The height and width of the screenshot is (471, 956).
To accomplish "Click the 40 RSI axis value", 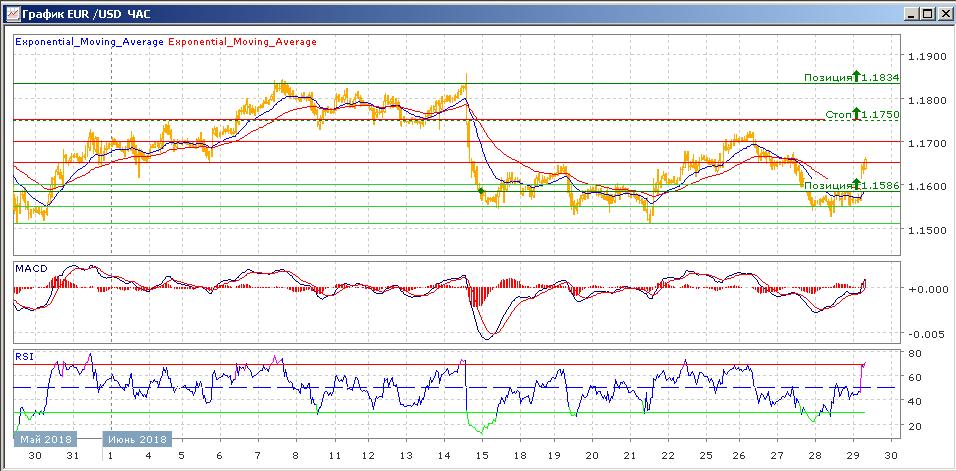I will 915,401.
